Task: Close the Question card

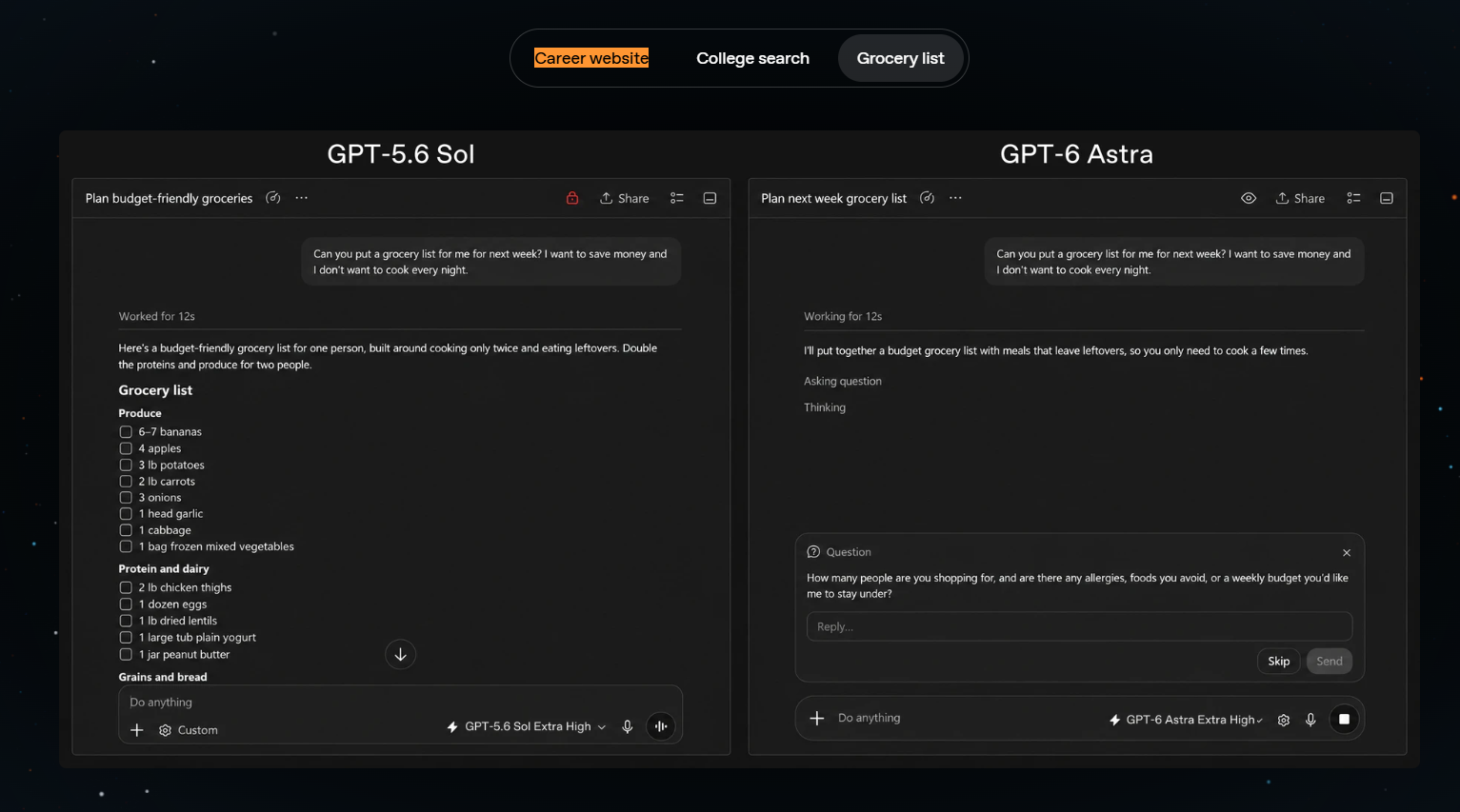Action: click(1347, 553)
